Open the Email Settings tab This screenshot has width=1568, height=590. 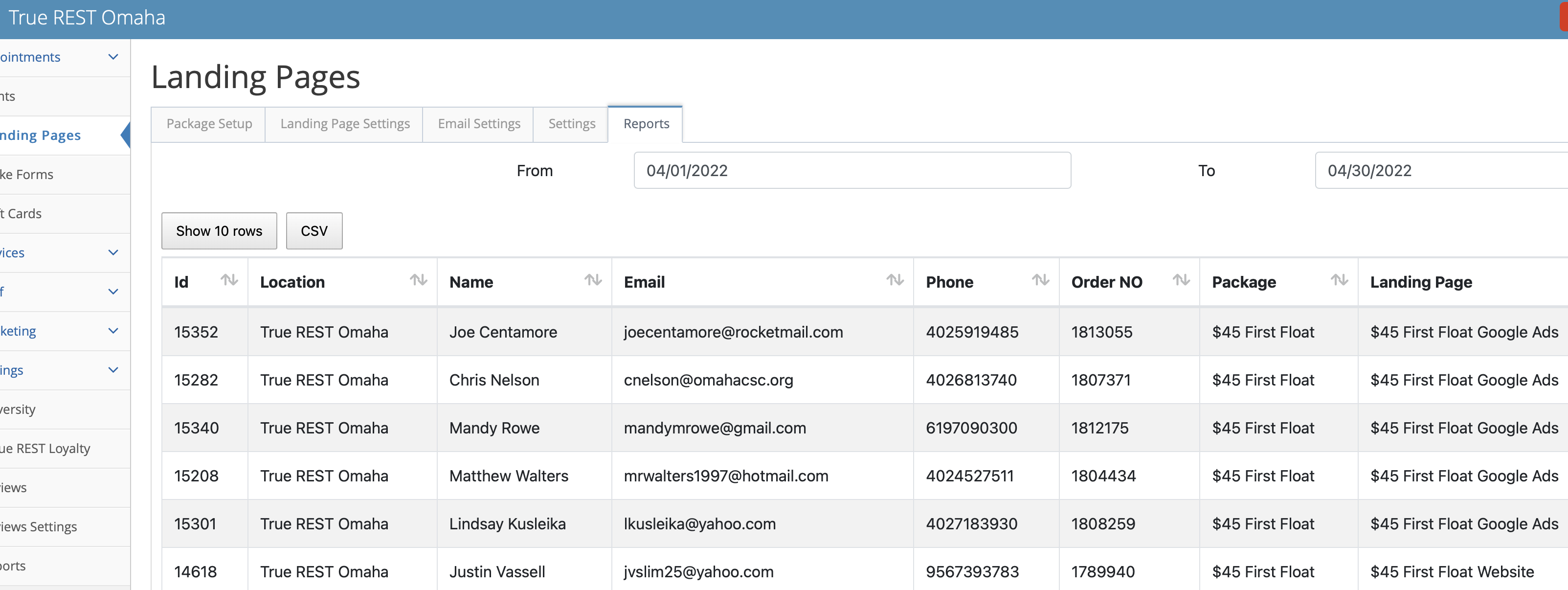point(478,124)
